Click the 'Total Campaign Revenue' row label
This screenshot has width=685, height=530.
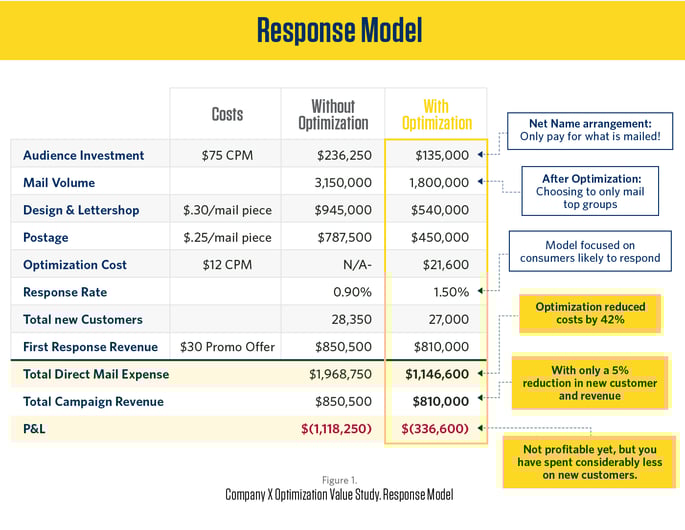[93, 402]
